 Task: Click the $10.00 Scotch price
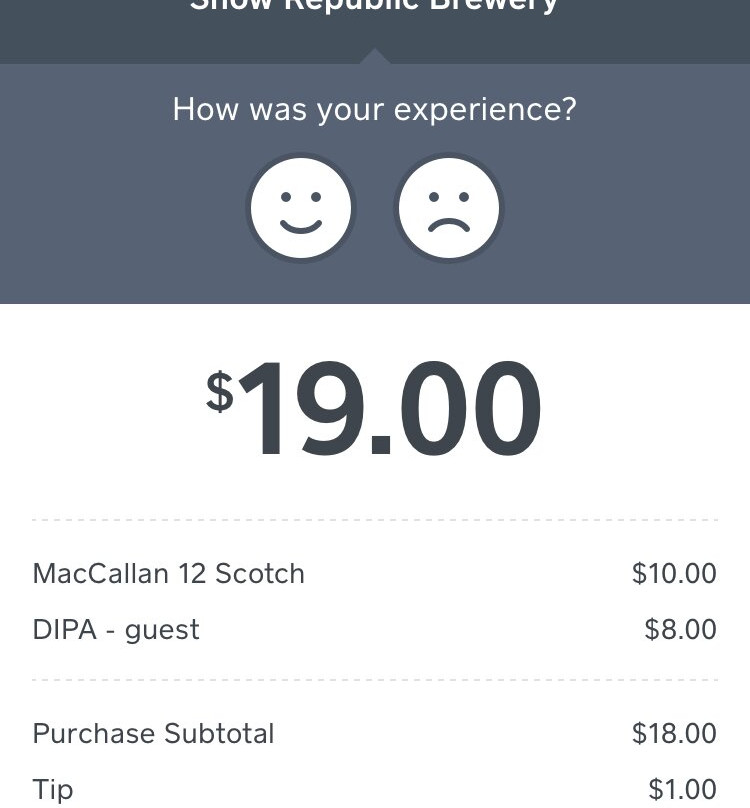point(674,574)
